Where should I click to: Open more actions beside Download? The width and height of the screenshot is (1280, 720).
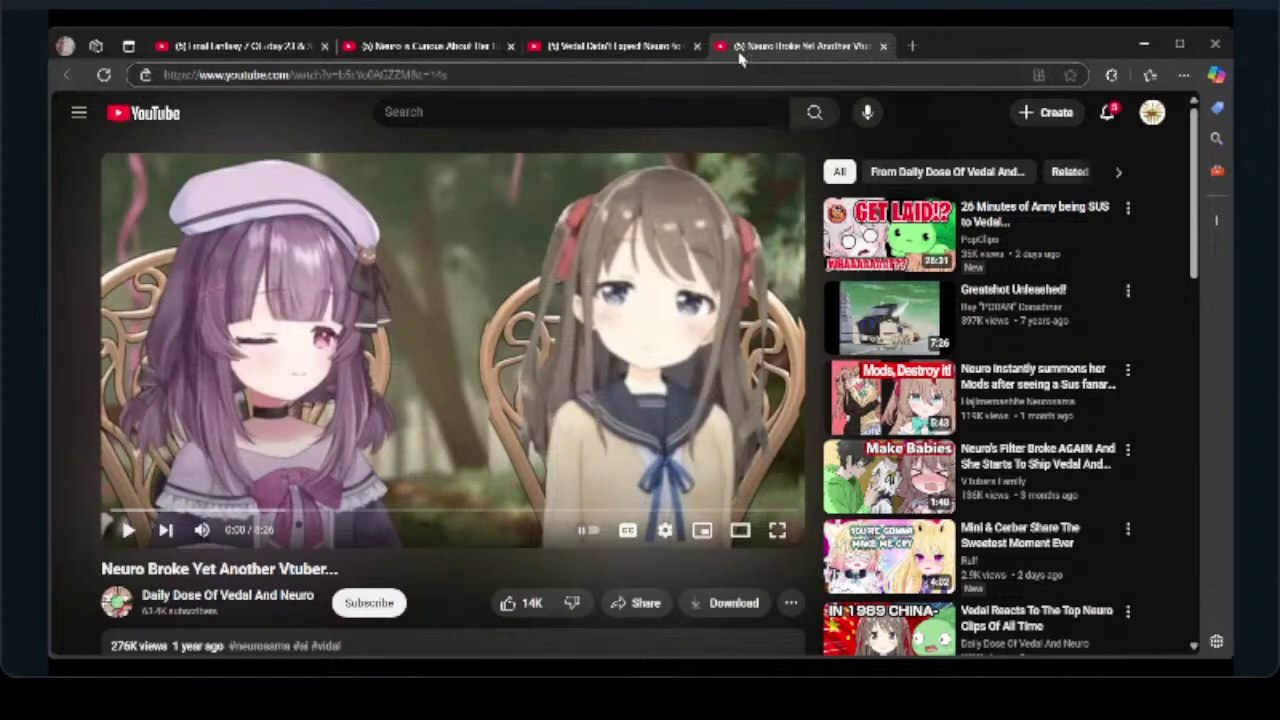coord(791,603)
